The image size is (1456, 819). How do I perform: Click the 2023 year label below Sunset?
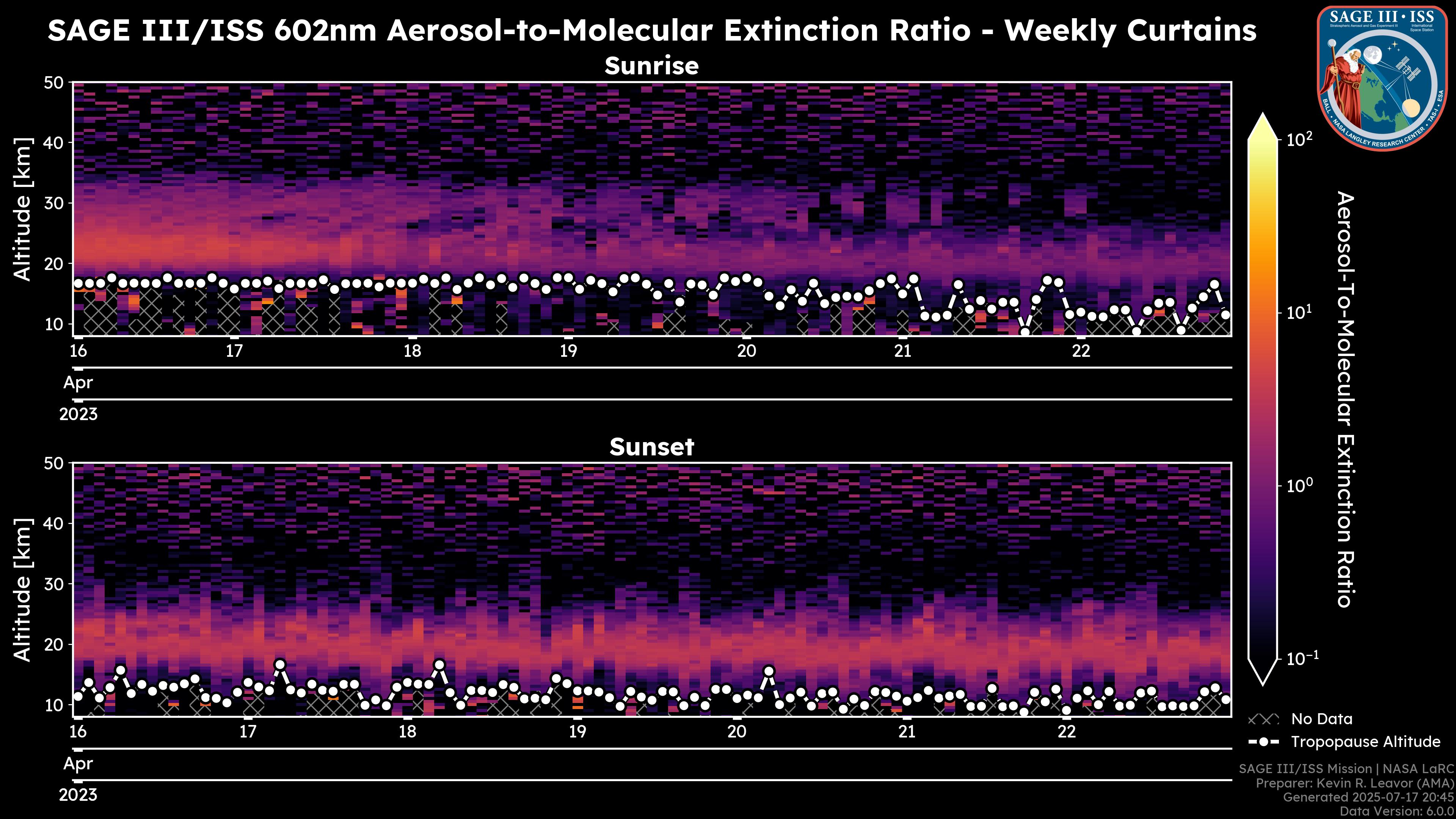click(x=78, y=795)
